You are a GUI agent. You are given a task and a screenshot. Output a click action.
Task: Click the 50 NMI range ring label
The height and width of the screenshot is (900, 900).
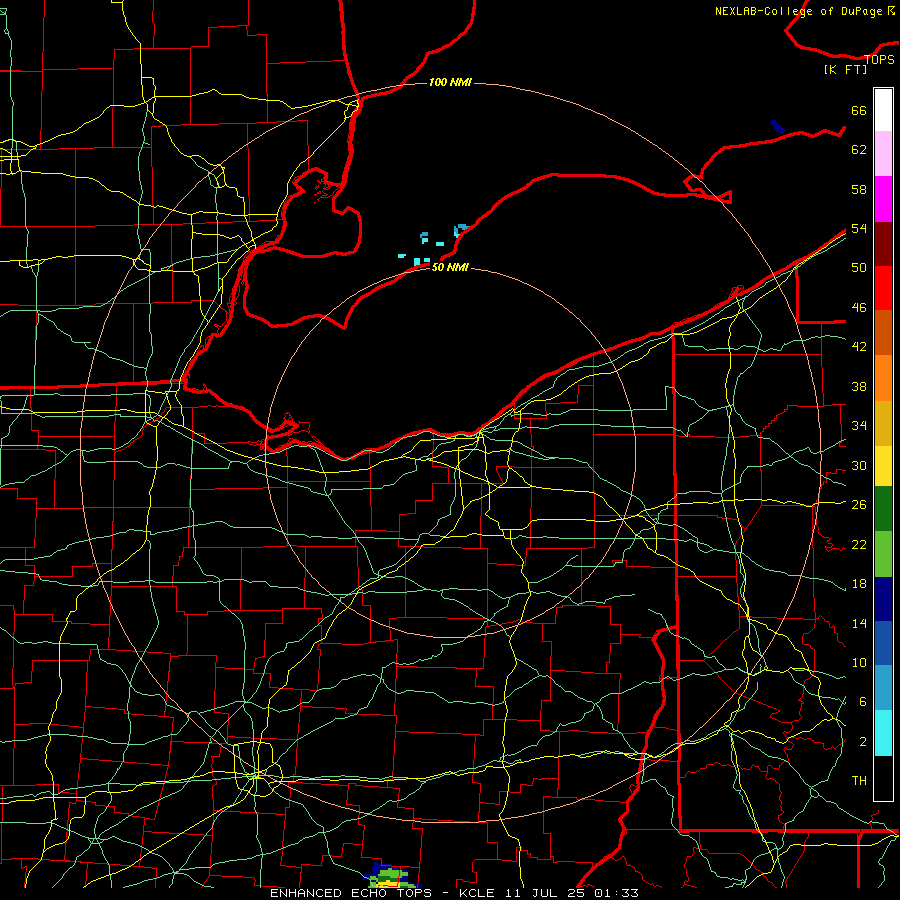pyautogui.click(x=450, y=267)
